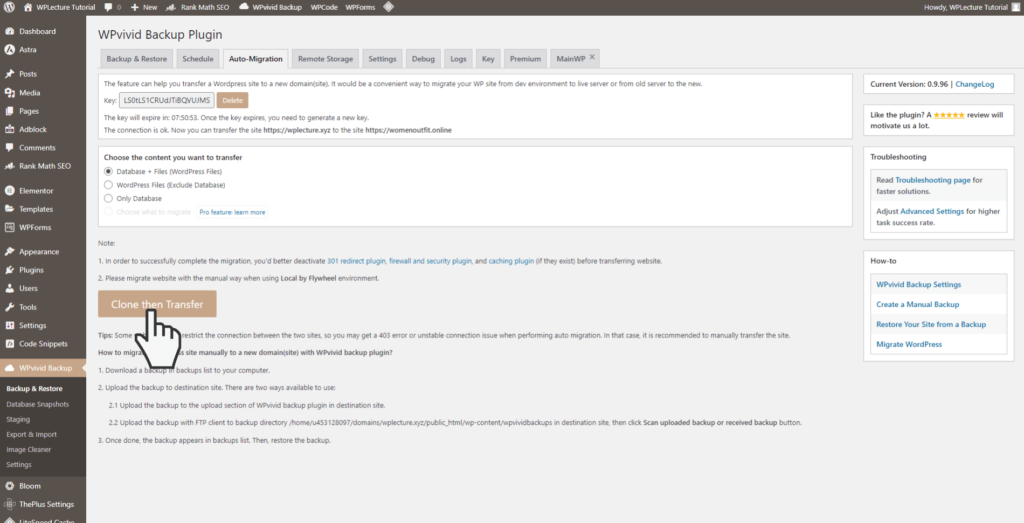1024x523 pixels.
Task: Open the Premium tab
Action: [525, 59]
